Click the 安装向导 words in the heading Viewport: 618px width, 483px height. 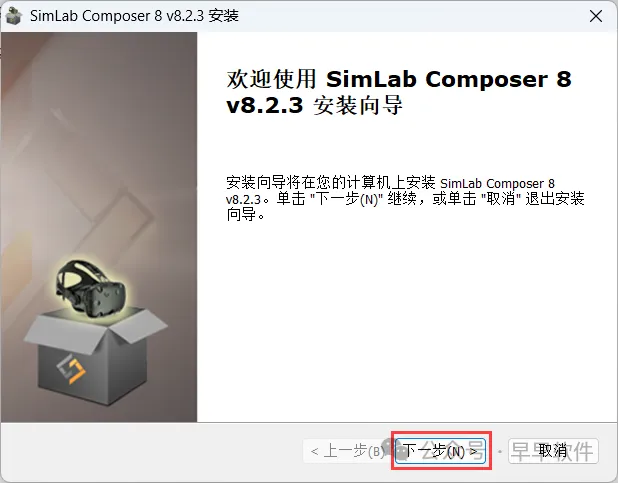tap(358, 105)
